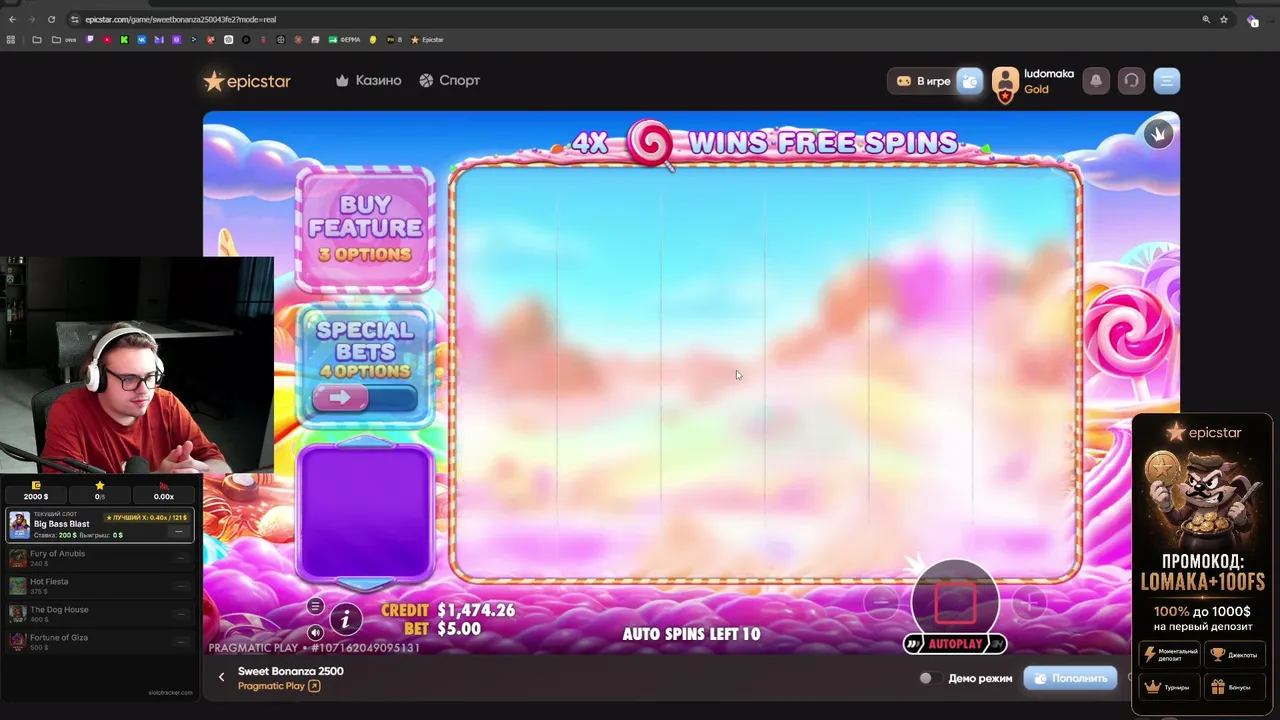1280x720 pixels.
Task: Mute the game sound
Action: [315, 632]
